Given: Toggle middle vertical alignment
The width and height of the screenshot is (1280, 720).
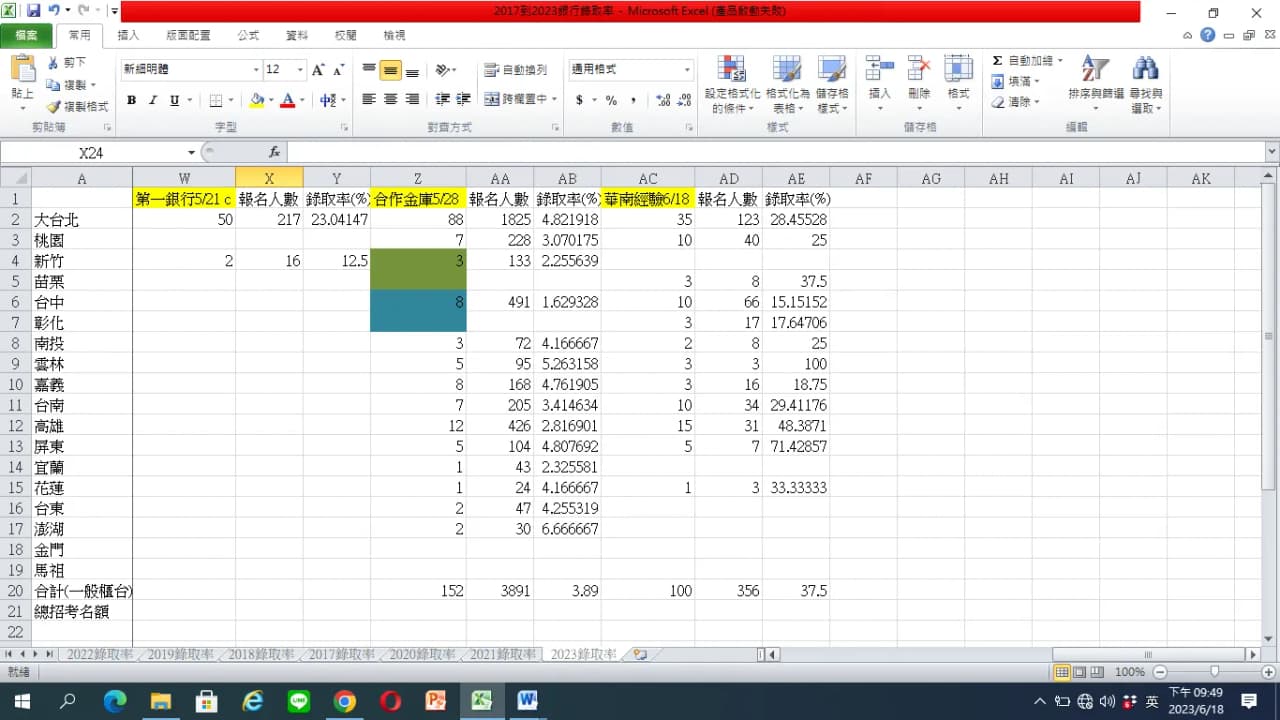Looking at the screenshot, I should tap(391, 70).
